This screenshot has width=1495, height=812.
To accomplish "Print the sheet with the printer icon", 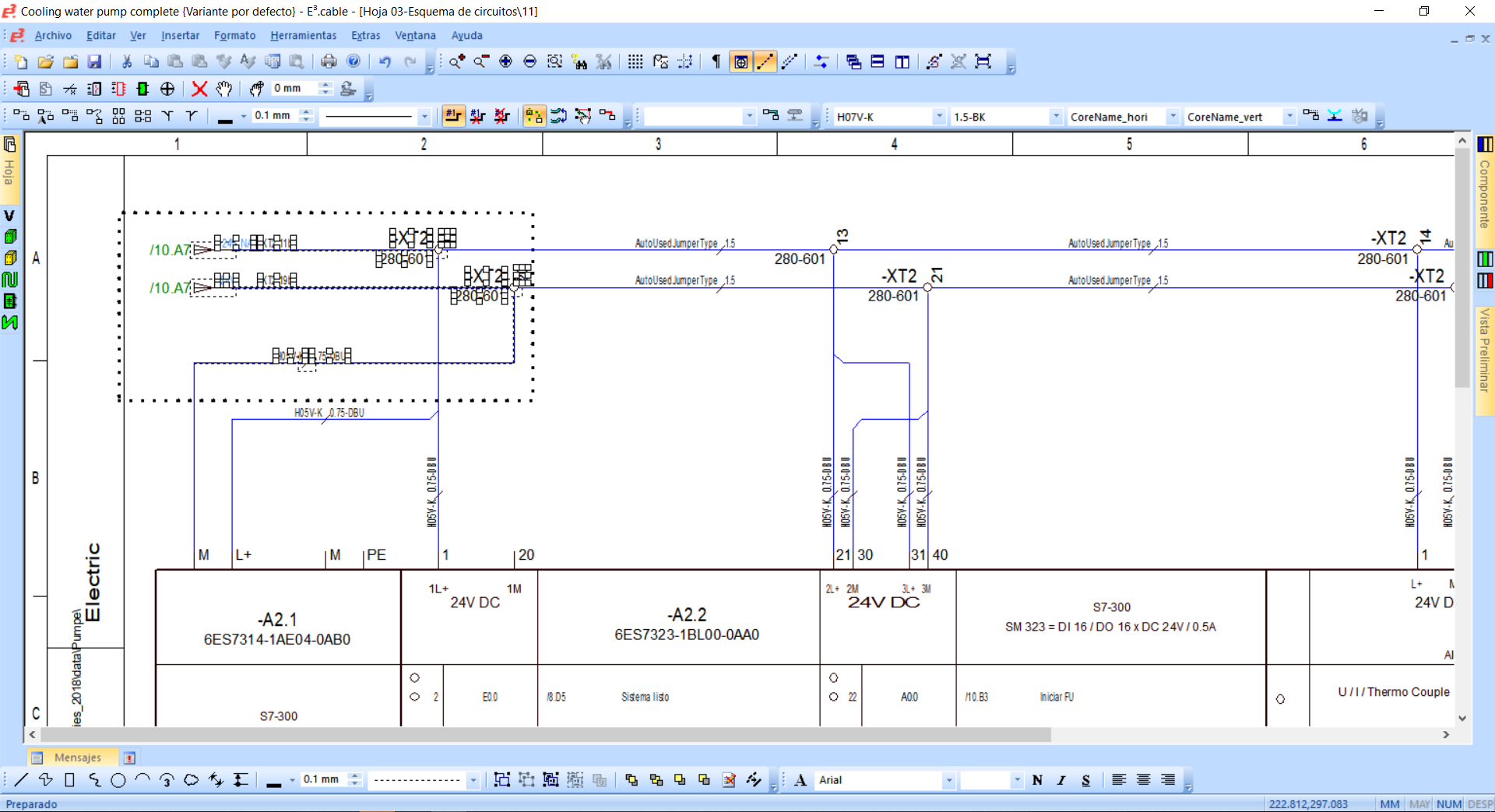I will point(329,62).
